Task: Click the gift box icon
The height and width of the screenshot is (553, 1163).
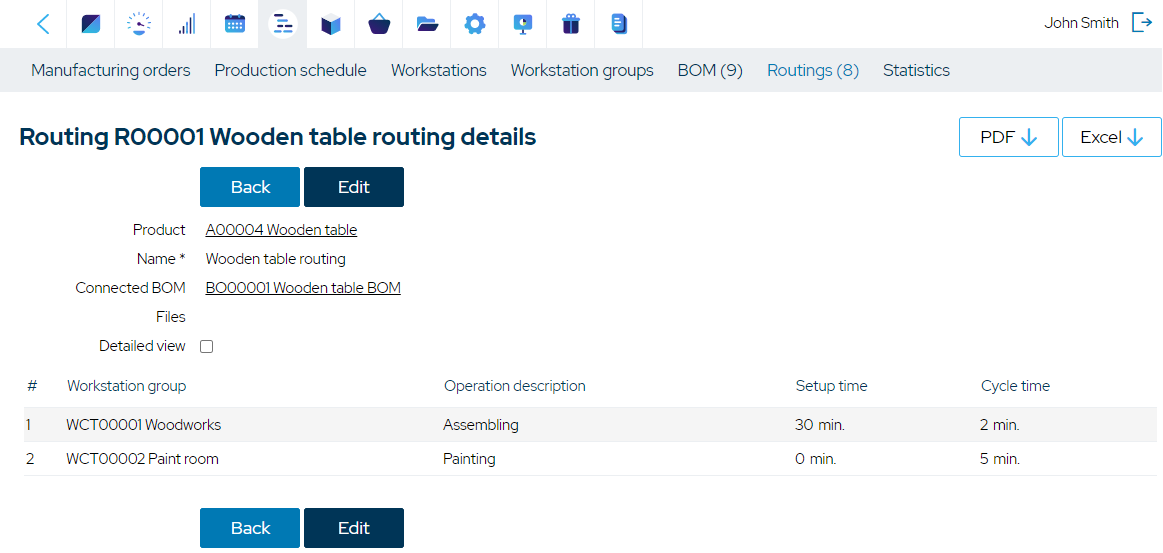Action: coord(570,24)
